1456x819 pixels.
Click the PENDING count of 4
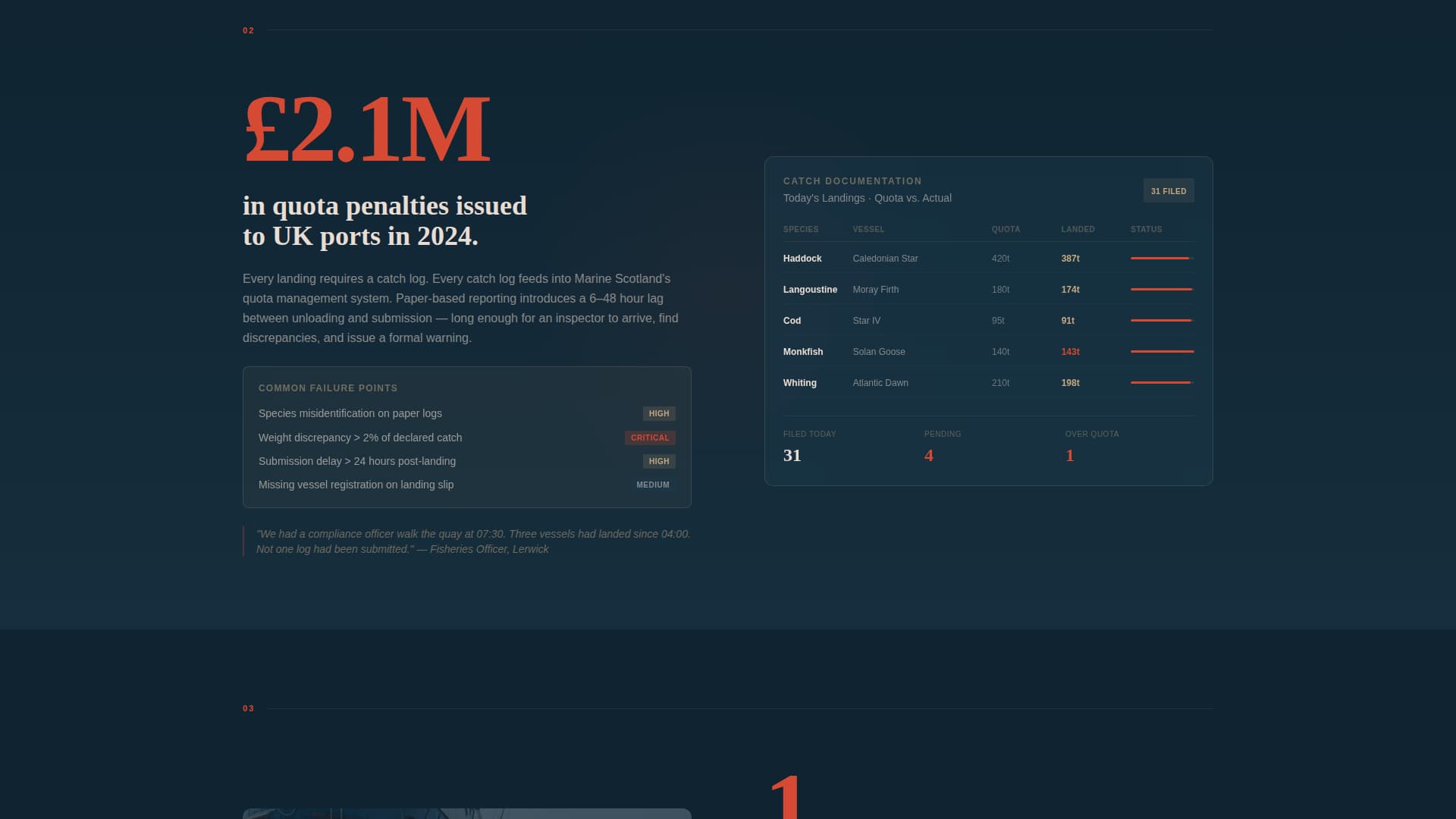[x=928, y=455]
